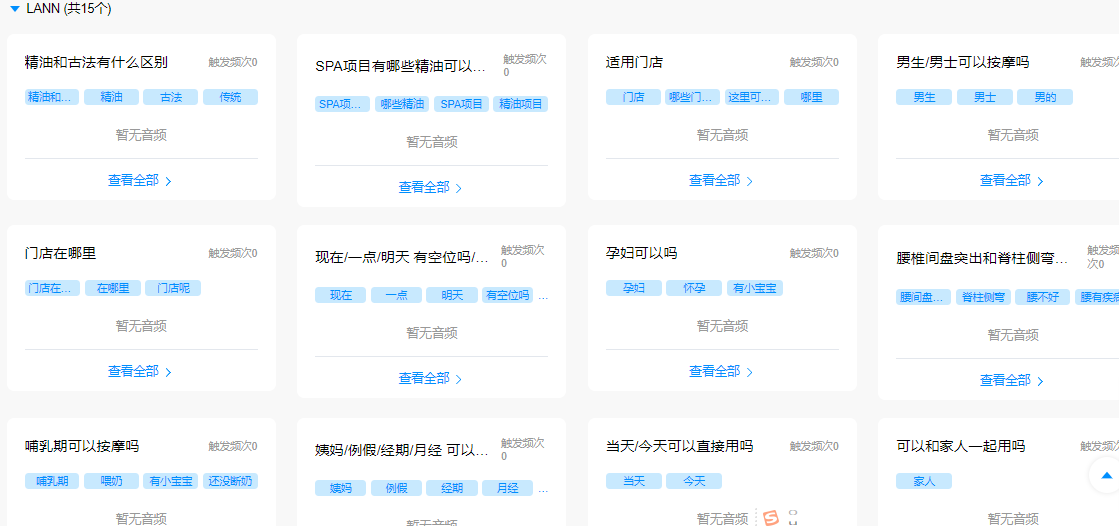This screenshot has height=526, width=1119.
Task: Click the 怀孕 keyword tag
Action: point(693,288)
